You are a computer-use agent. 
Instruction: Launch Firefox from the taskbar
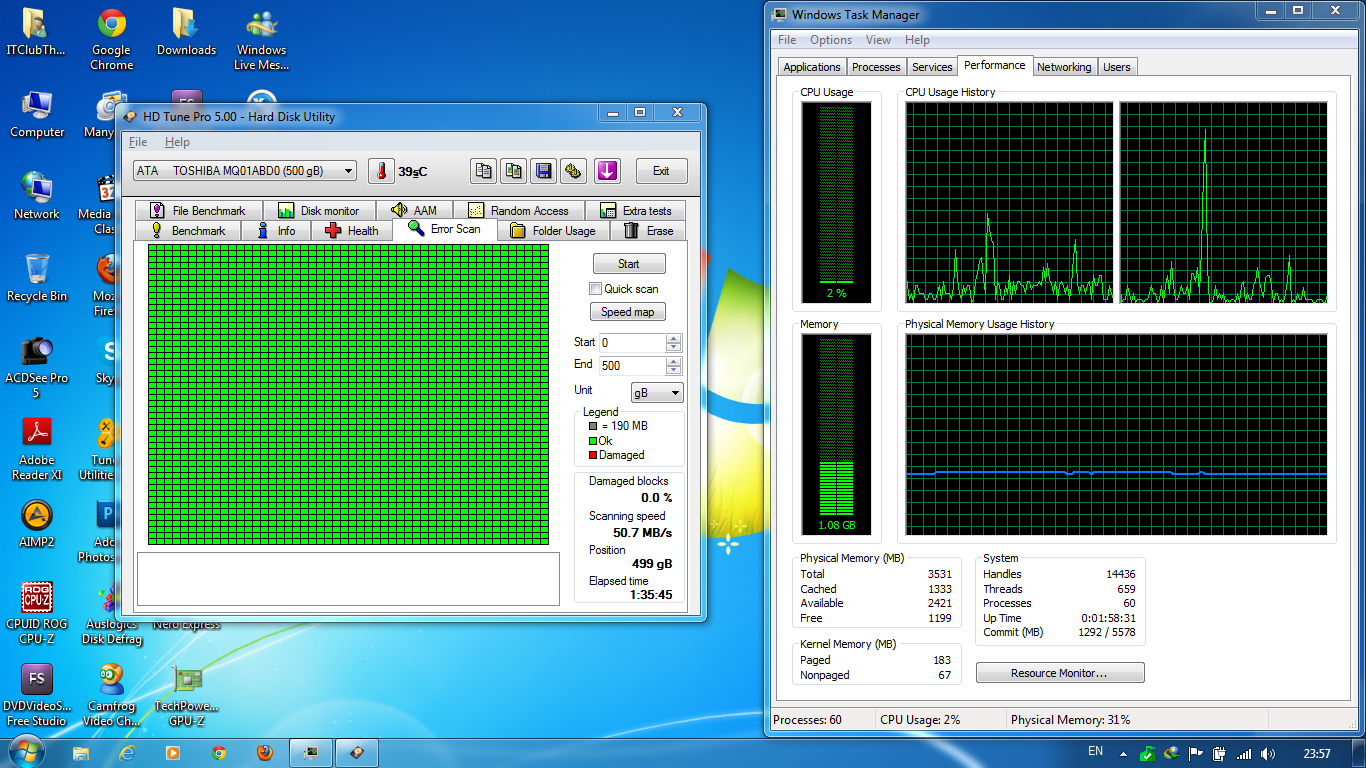264,752
